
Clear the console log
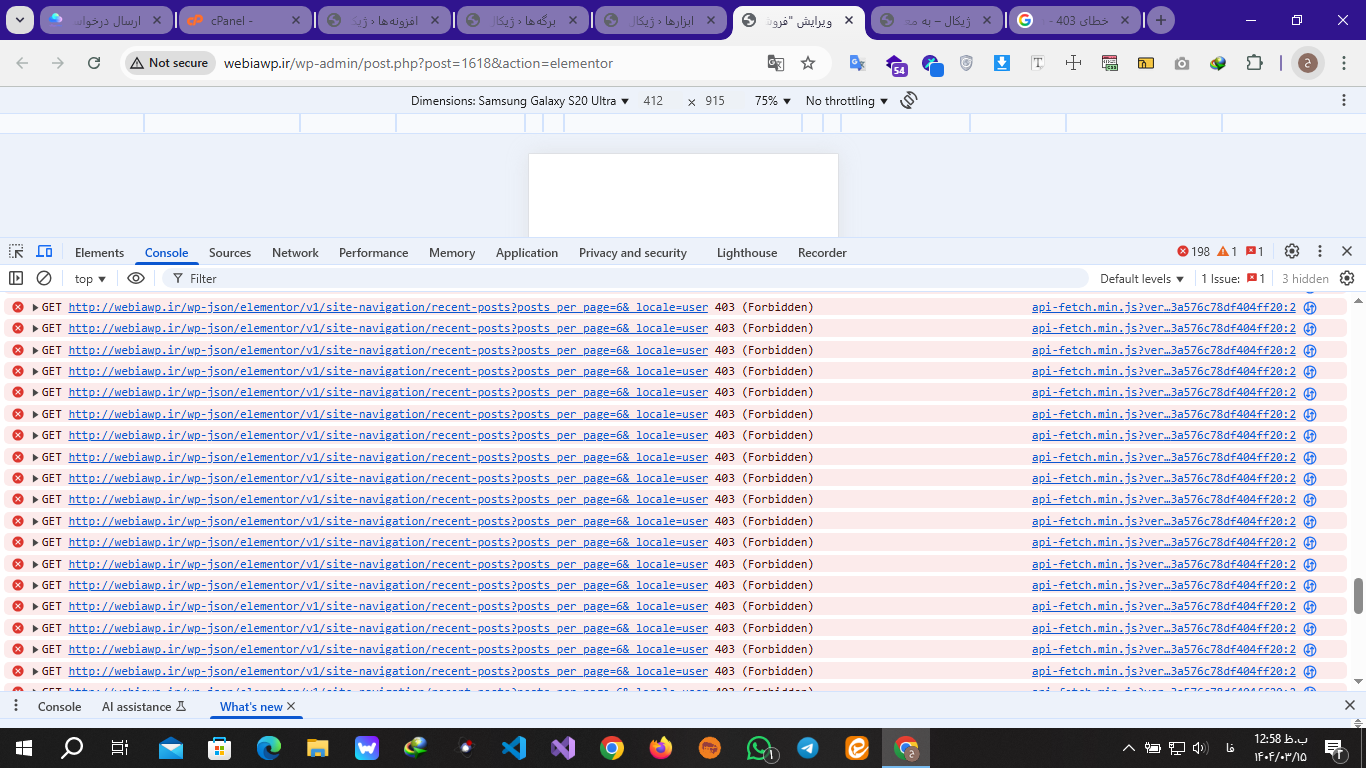[x=44, y=279]
